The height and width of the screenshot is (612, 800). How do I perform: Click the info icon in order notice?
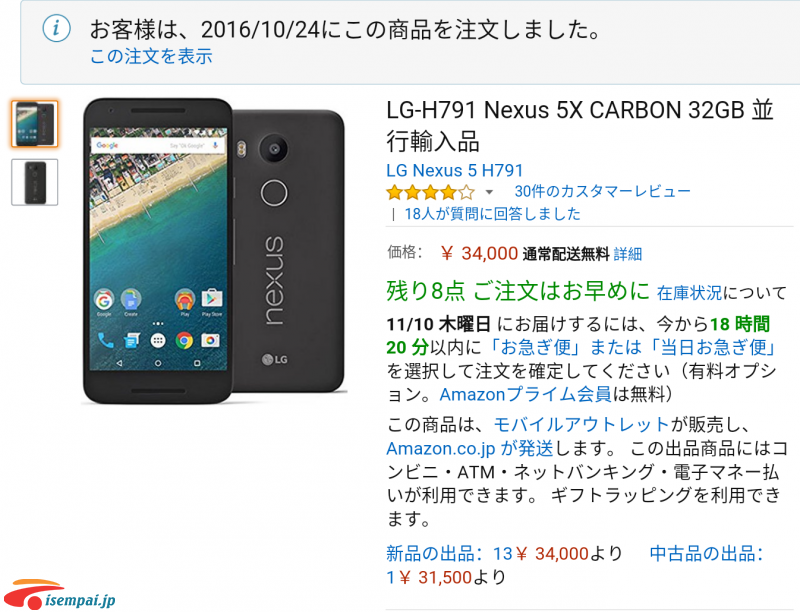pyautogui.click(x=56, y=28)
